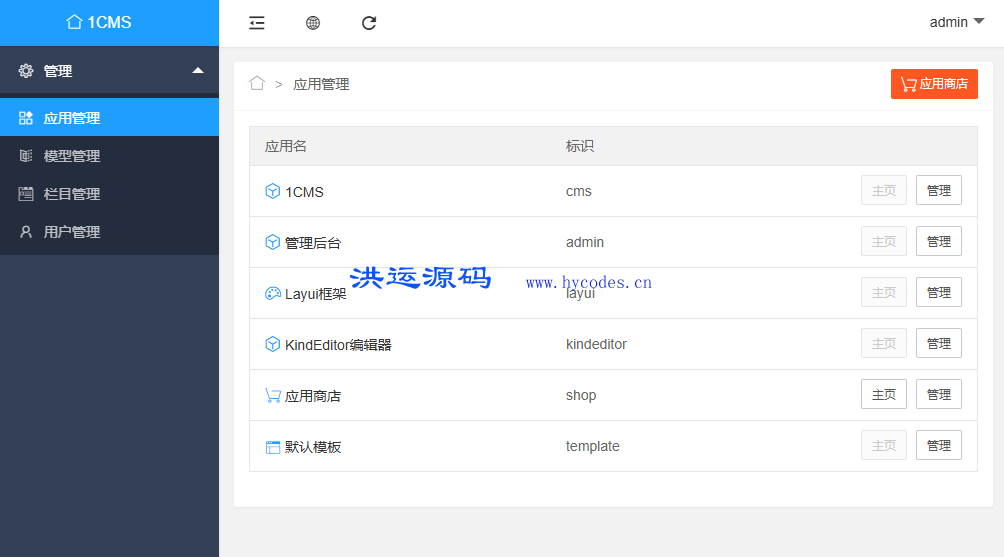Image resolution: width=1004 pixels, height=557 pixels.
Task: Open the admin user dropdown
Action: tap(956, 22)
